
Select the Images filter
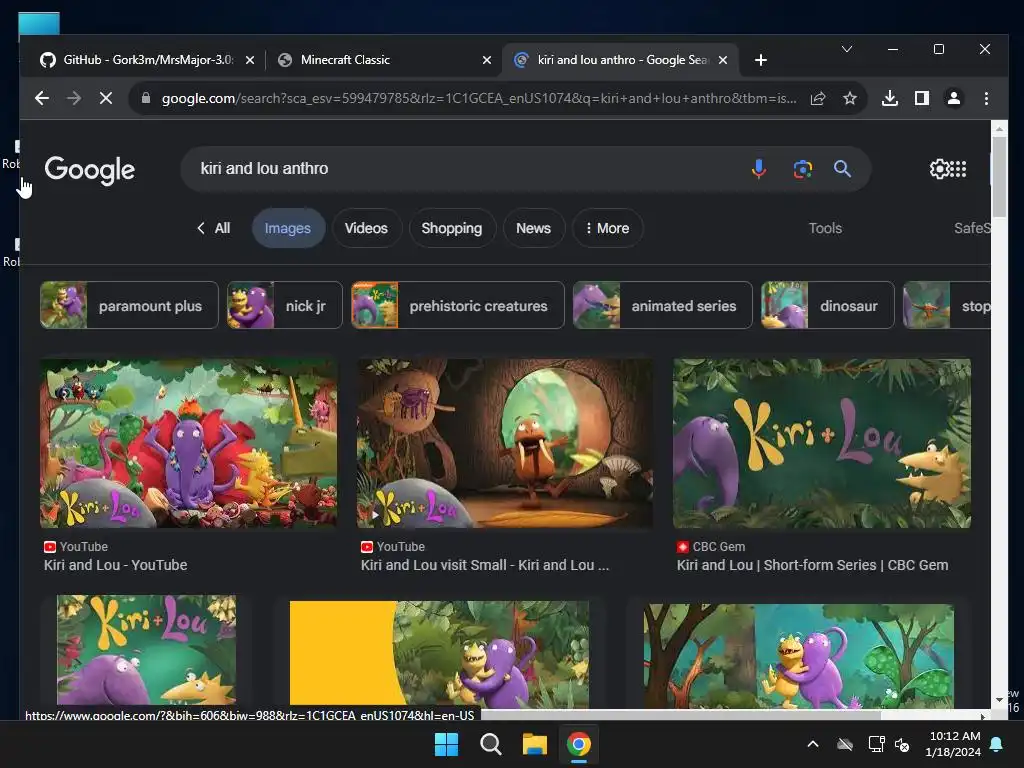click(x=288, y=228)
